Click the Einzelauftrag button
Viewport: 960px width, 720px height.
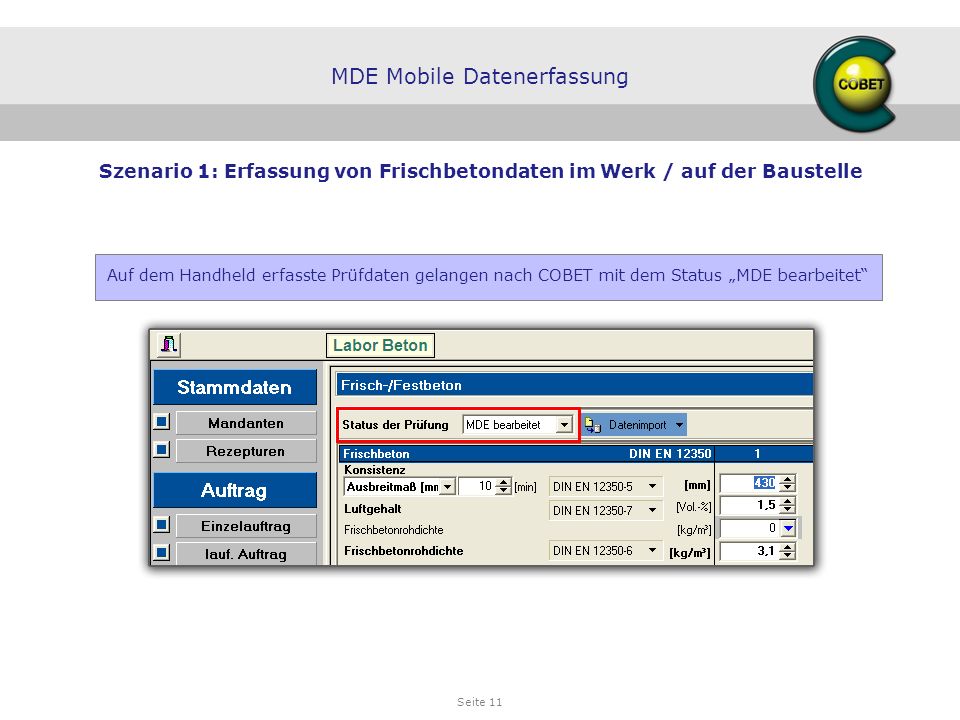[x=246, y=526]
